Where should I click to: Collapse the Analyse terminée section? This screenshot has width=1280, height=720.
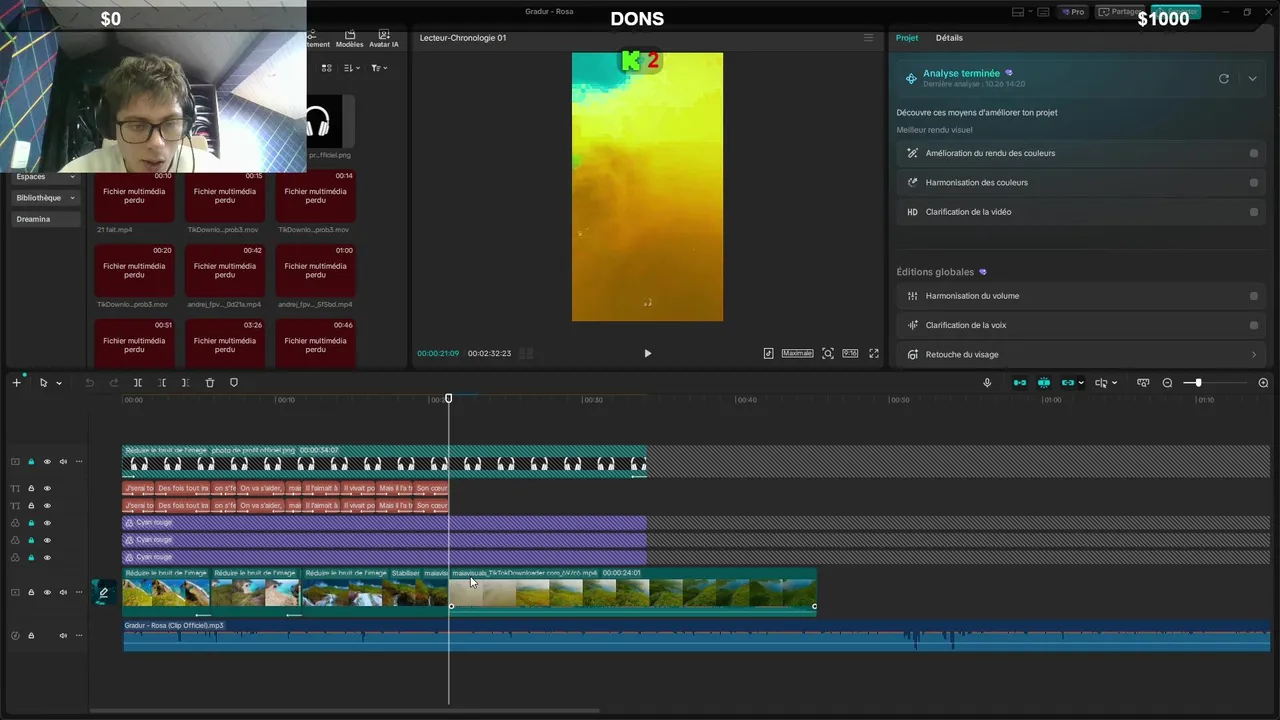tap(1252, 78)
